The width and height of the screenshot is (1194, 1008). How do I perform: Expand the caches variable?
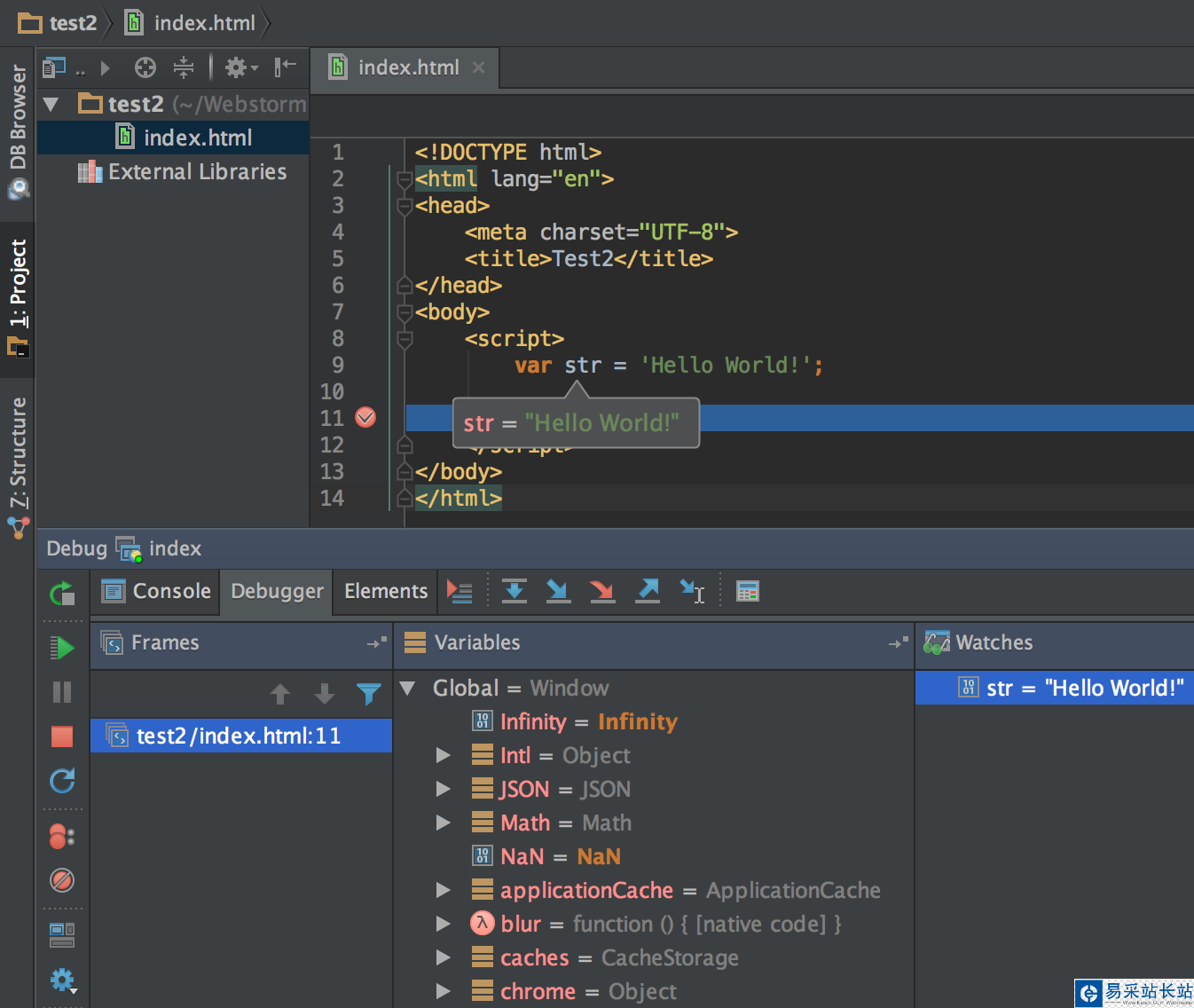[444, 957]
